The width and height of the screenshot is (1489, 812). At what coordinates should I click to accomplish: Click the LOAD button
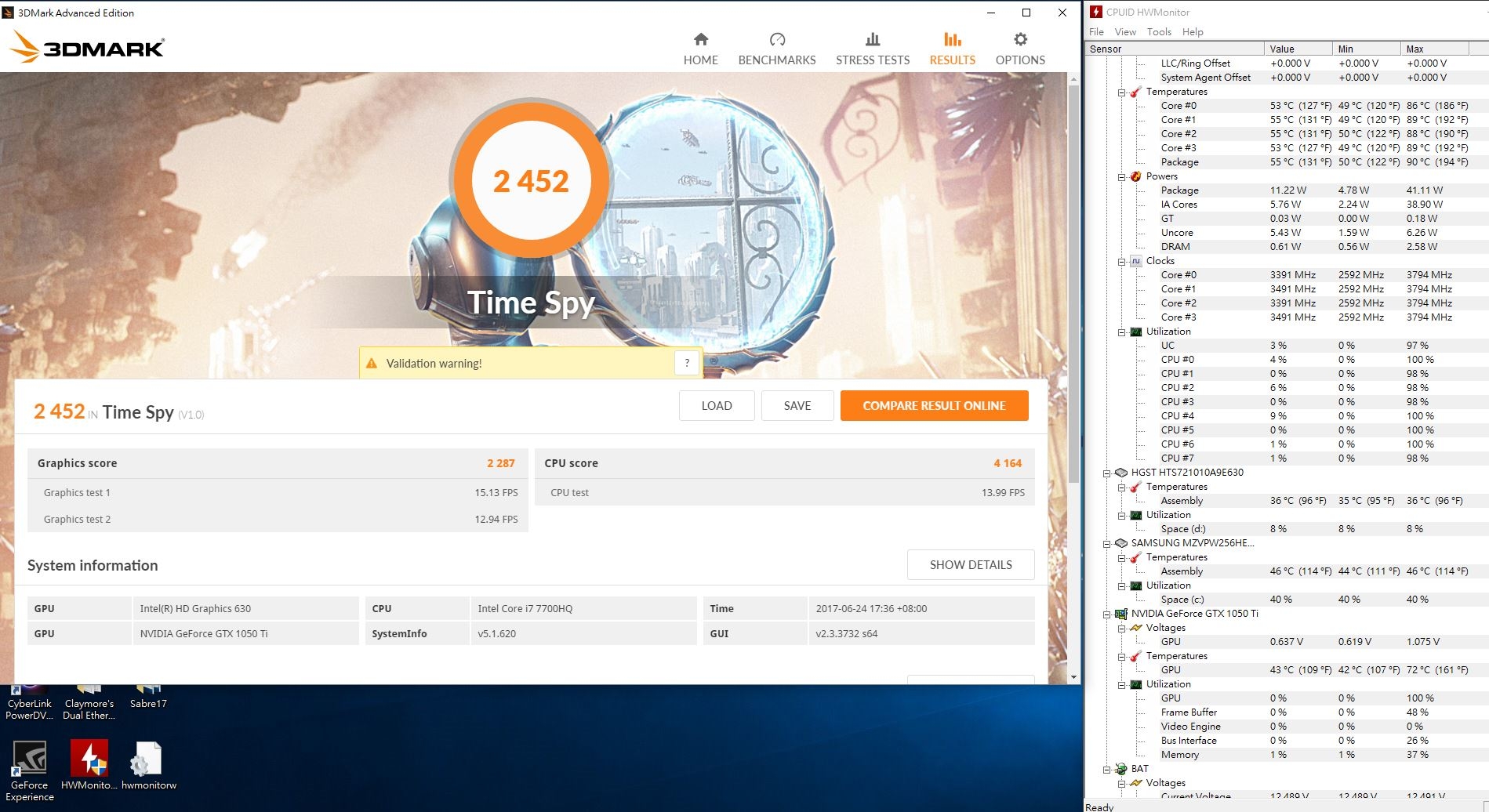coord(717,405)
